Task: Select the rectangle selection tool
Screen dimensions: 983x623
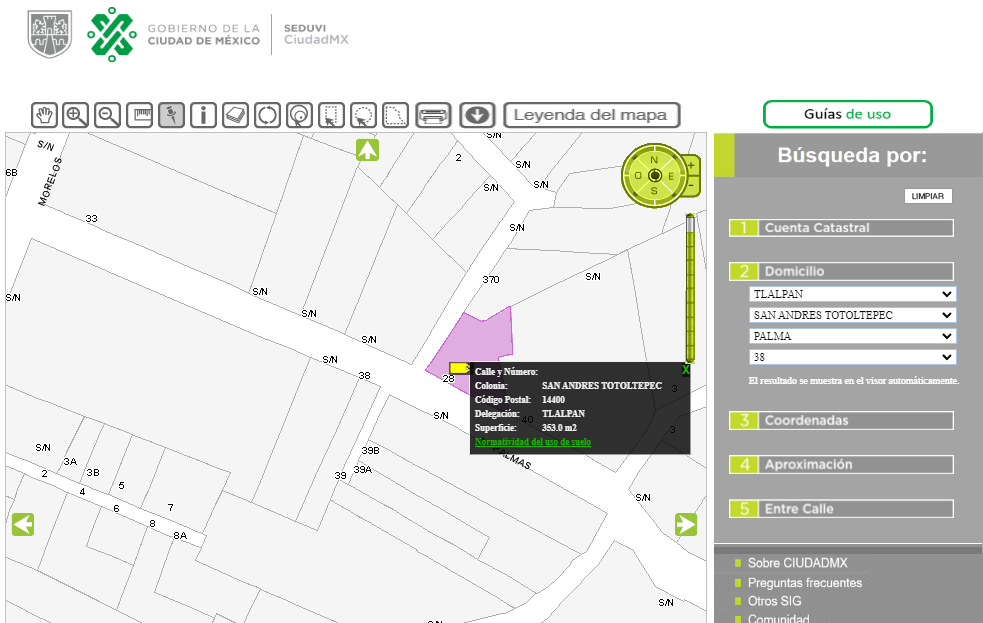Action: coord(332,115)
